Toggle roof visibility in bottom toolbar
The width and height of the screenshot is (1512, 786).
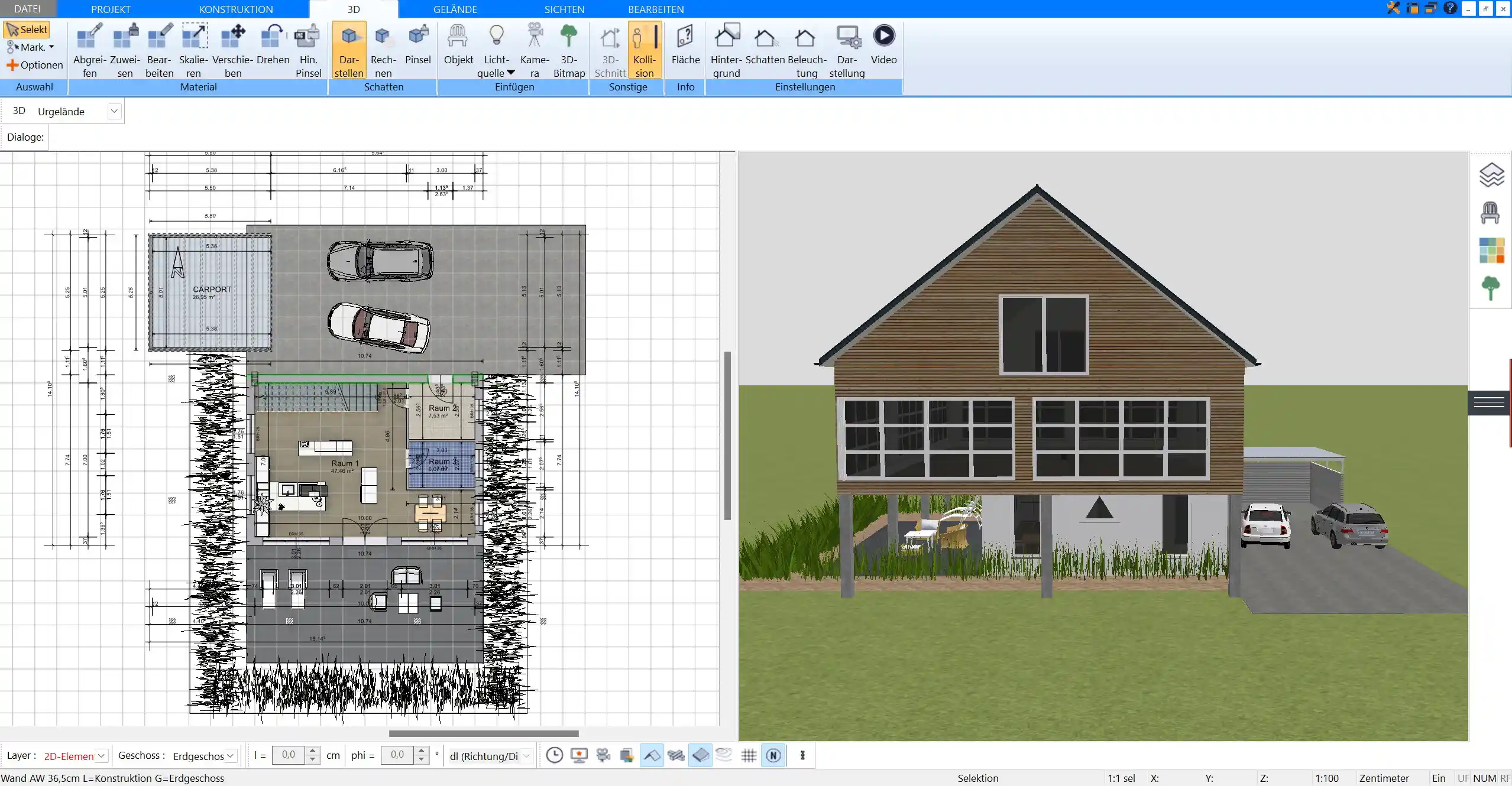[x=652, y=755]
